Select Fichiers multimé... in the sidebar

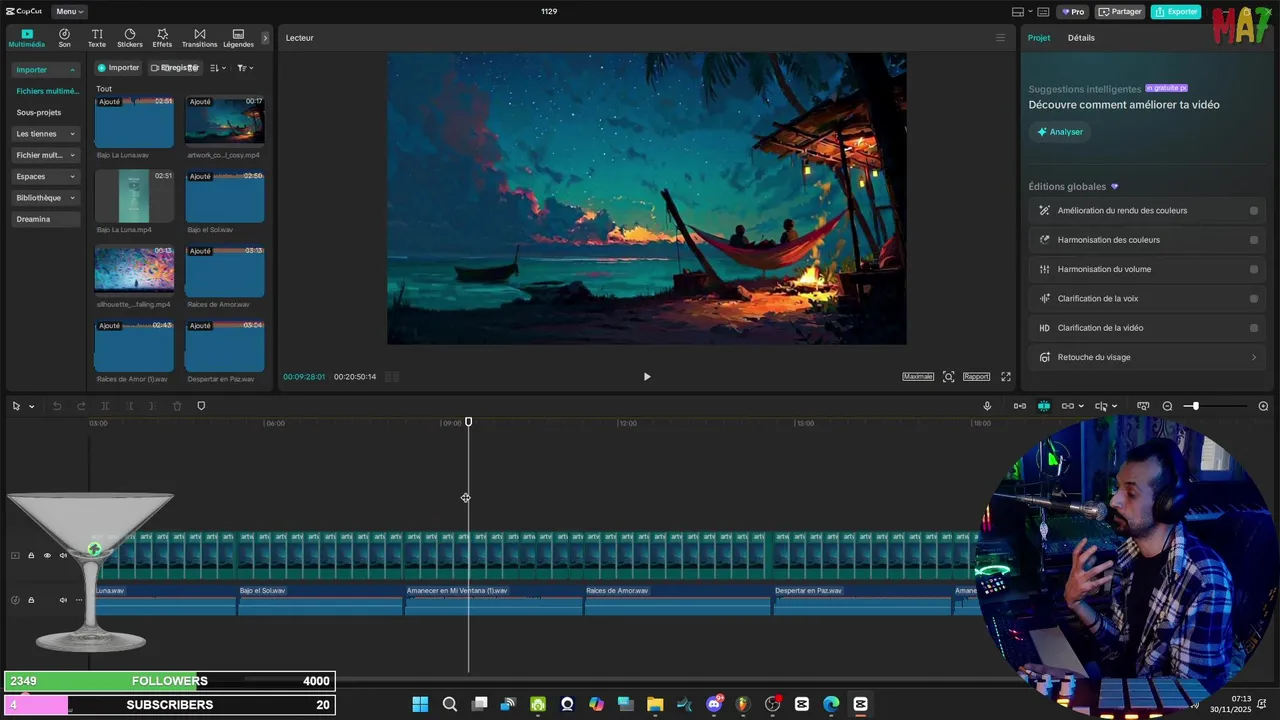pos(47,91)
